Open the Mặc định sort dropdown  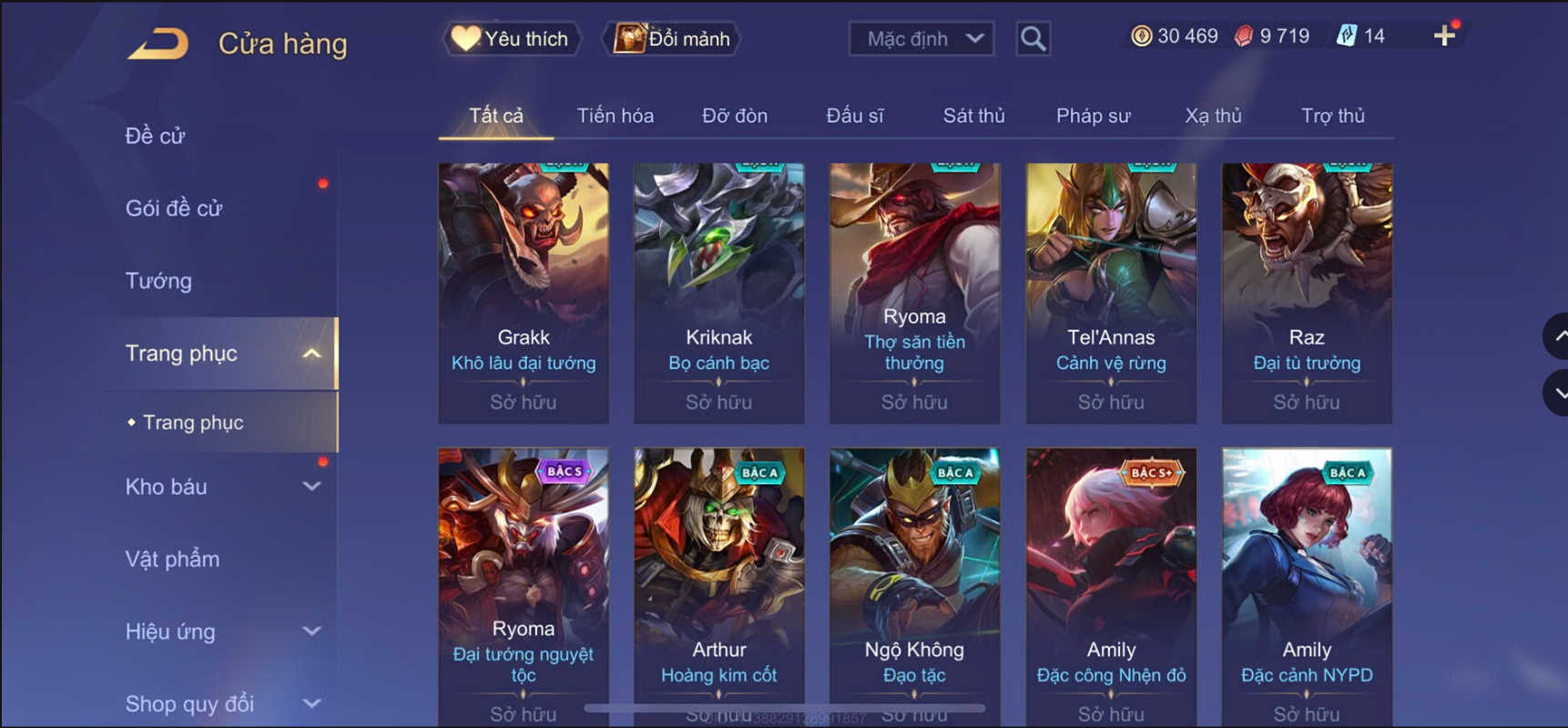(x=921, y=39)
